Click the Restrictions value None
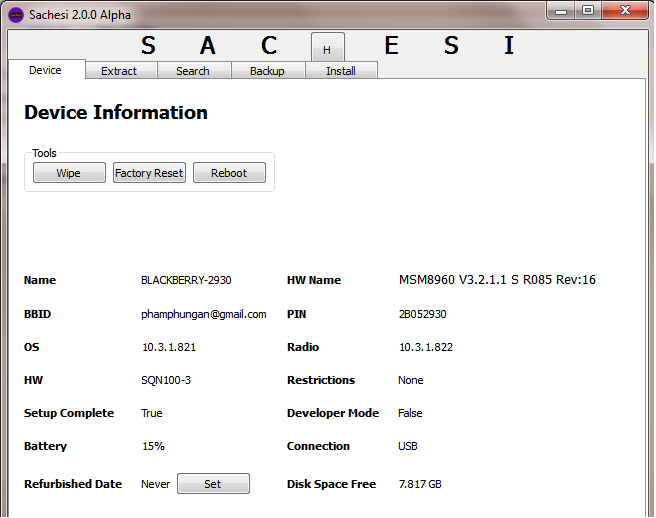The image size is (656, 518). pyautogui.click(x=410, y=380)
